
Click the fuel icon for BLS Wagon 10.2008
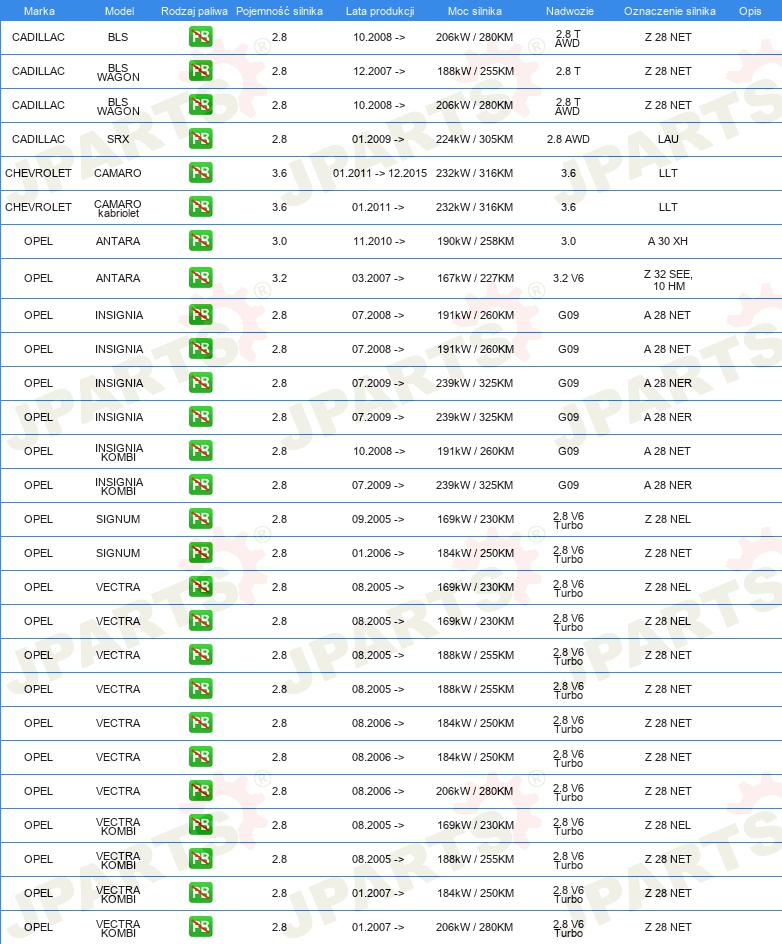[200, 105]
